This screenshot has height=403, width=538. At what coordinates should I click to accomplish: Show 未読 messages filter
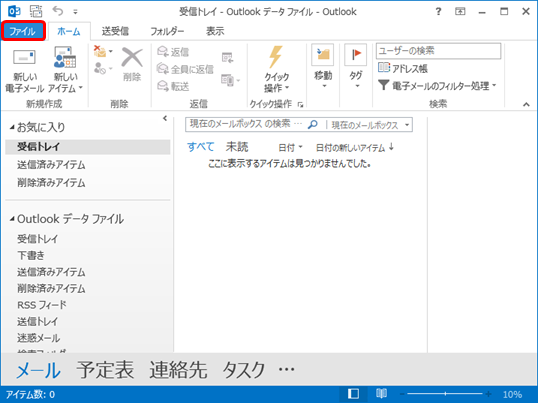tap(237, 147)
